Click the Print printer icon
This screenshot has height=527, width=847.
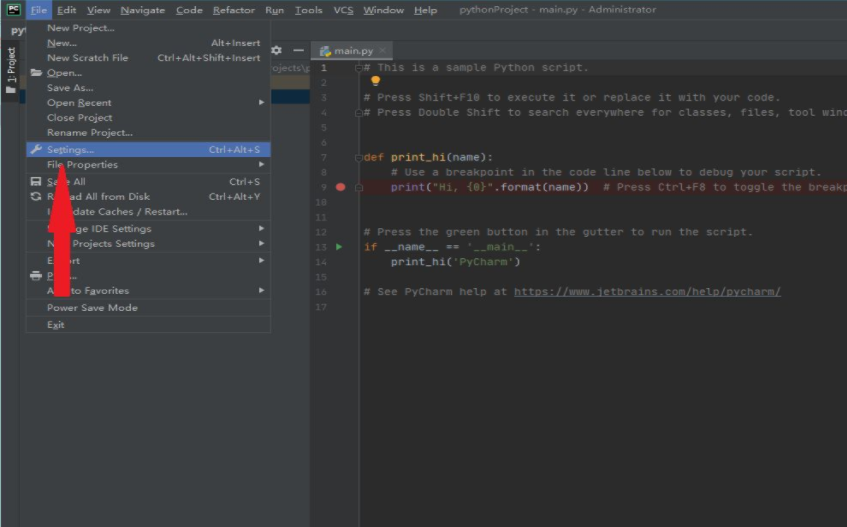point(36,275)
